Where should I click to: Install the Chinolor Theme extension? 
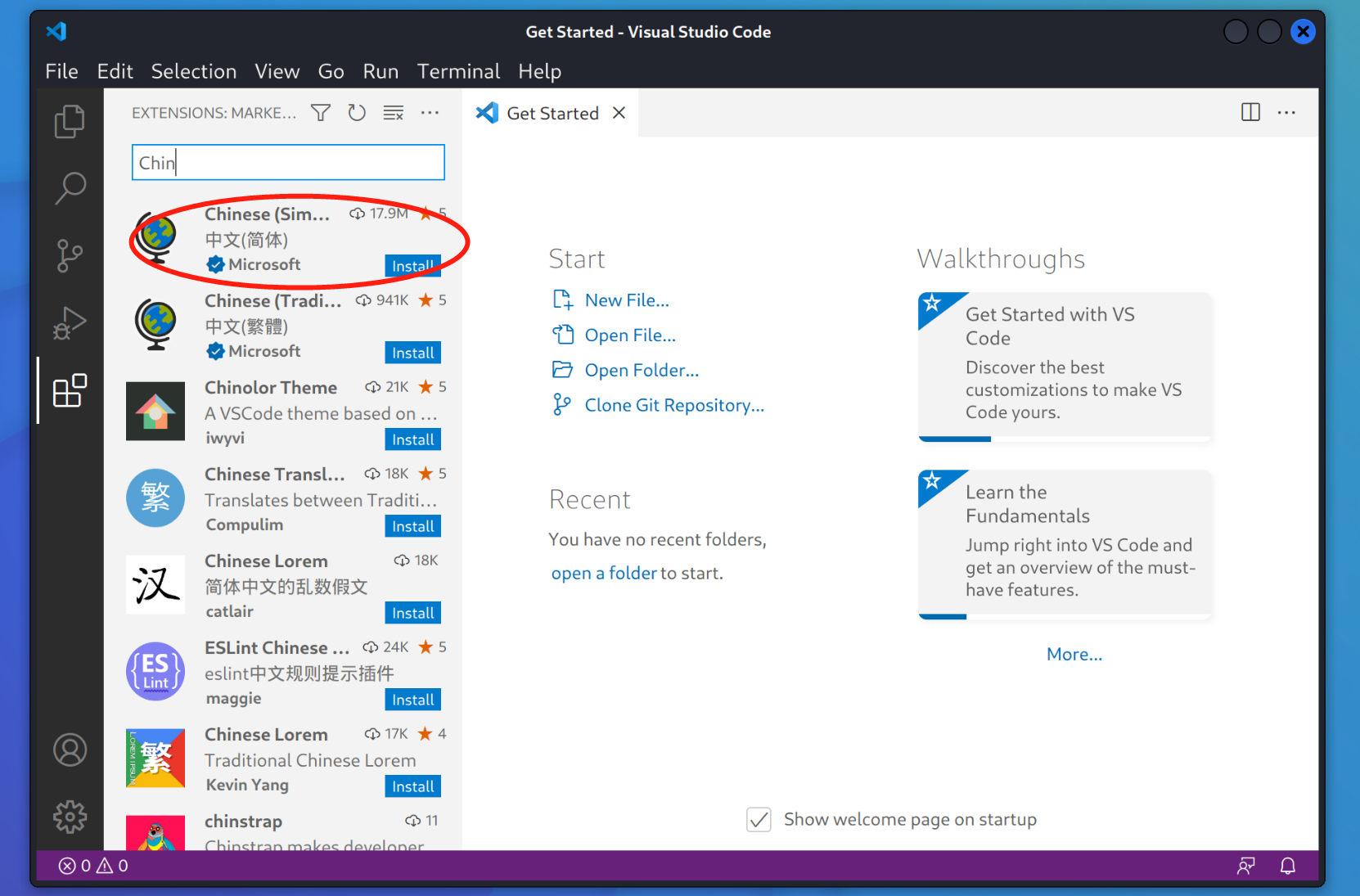click(x=412, y=439)
